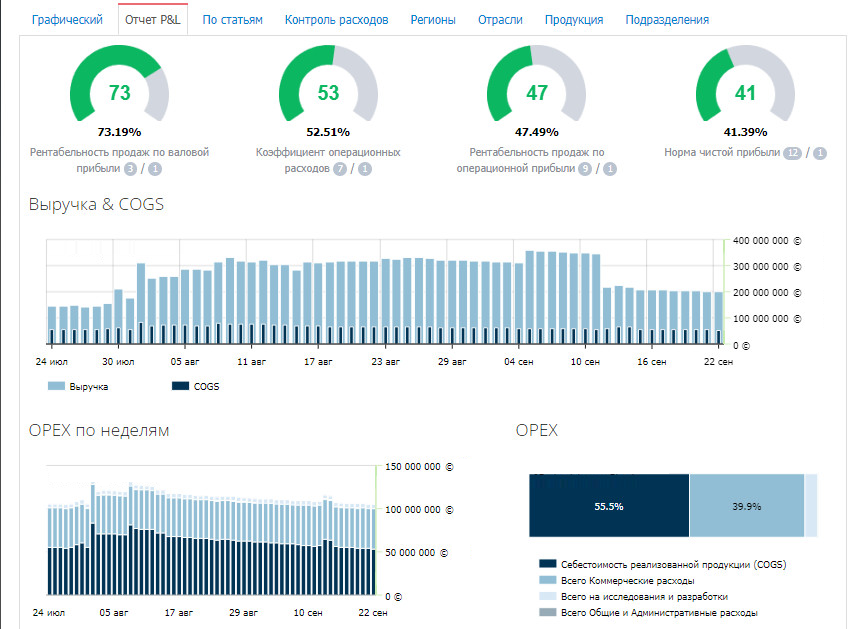Click Рентабельность продаж по валовой прибыли label

click(119, 153)
